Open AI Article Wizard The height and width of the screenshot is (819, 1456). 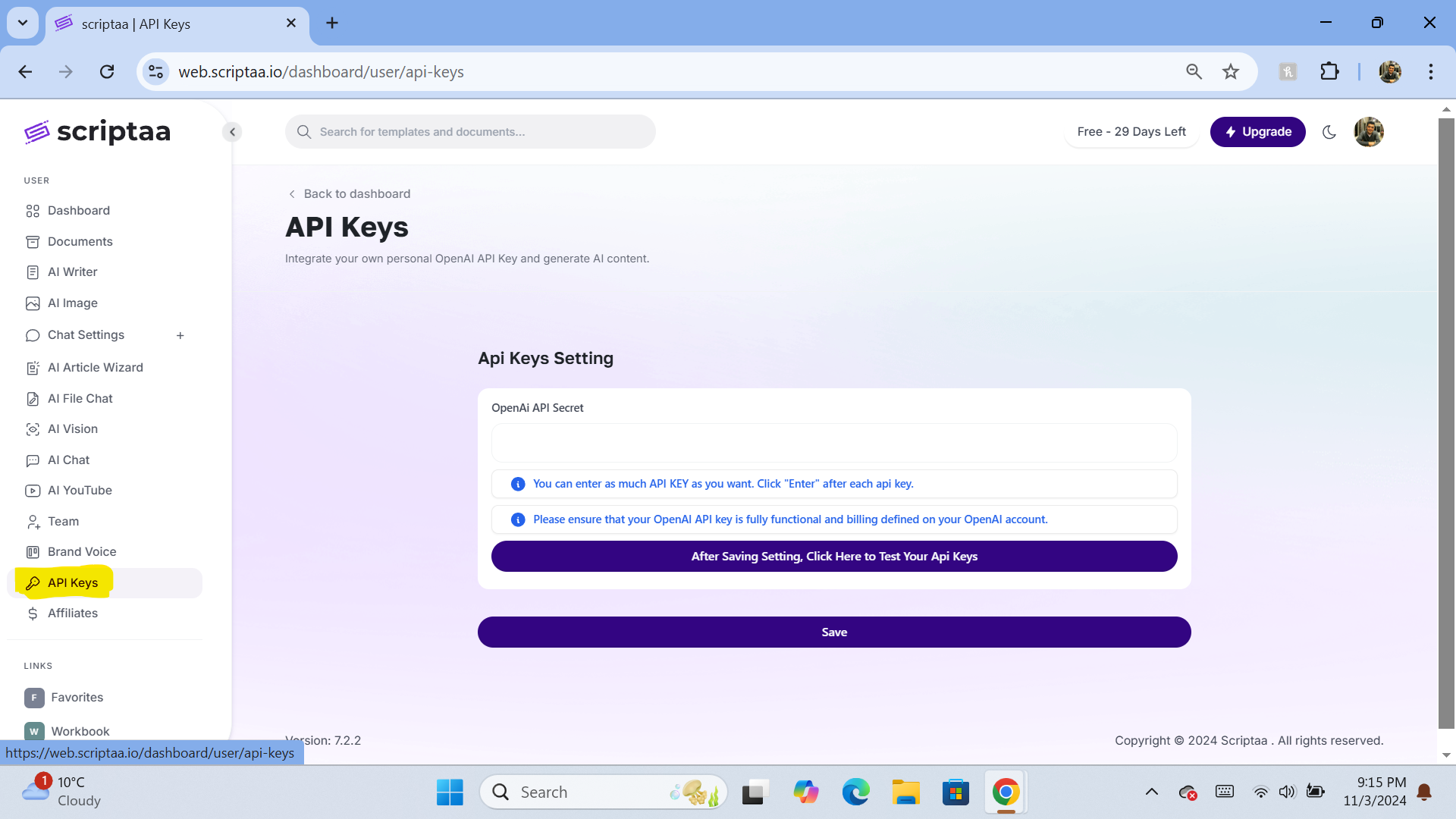(x=95, y=368)
